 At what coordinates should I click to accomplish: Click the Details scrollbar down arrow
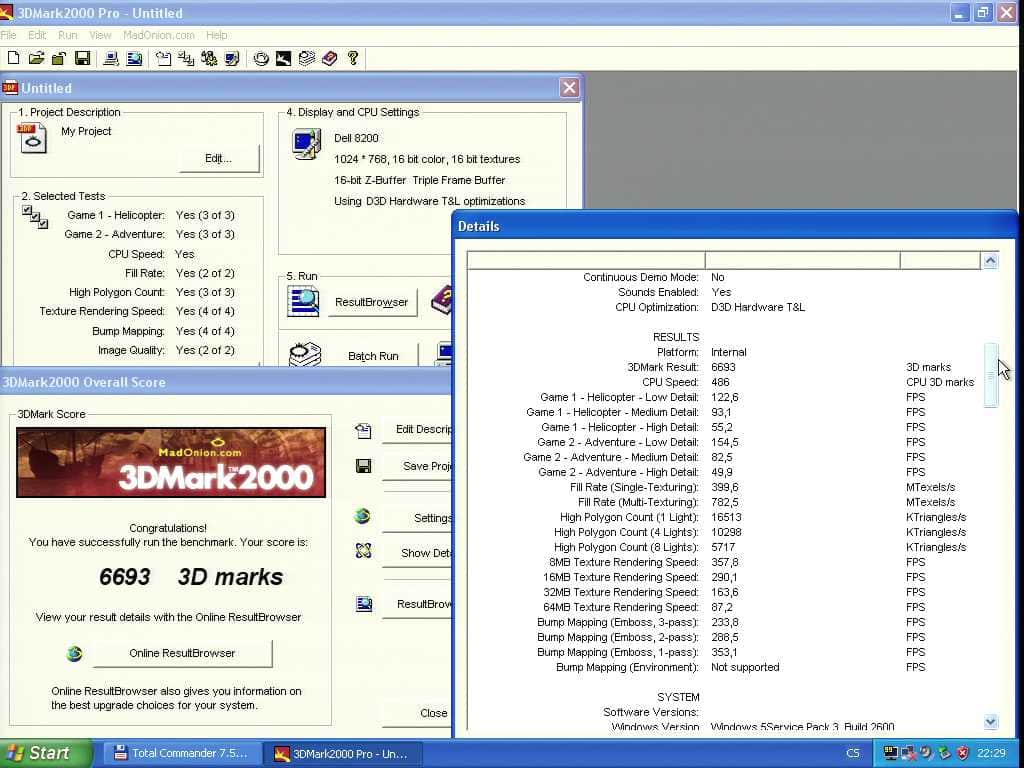click(x=991, y=722)
